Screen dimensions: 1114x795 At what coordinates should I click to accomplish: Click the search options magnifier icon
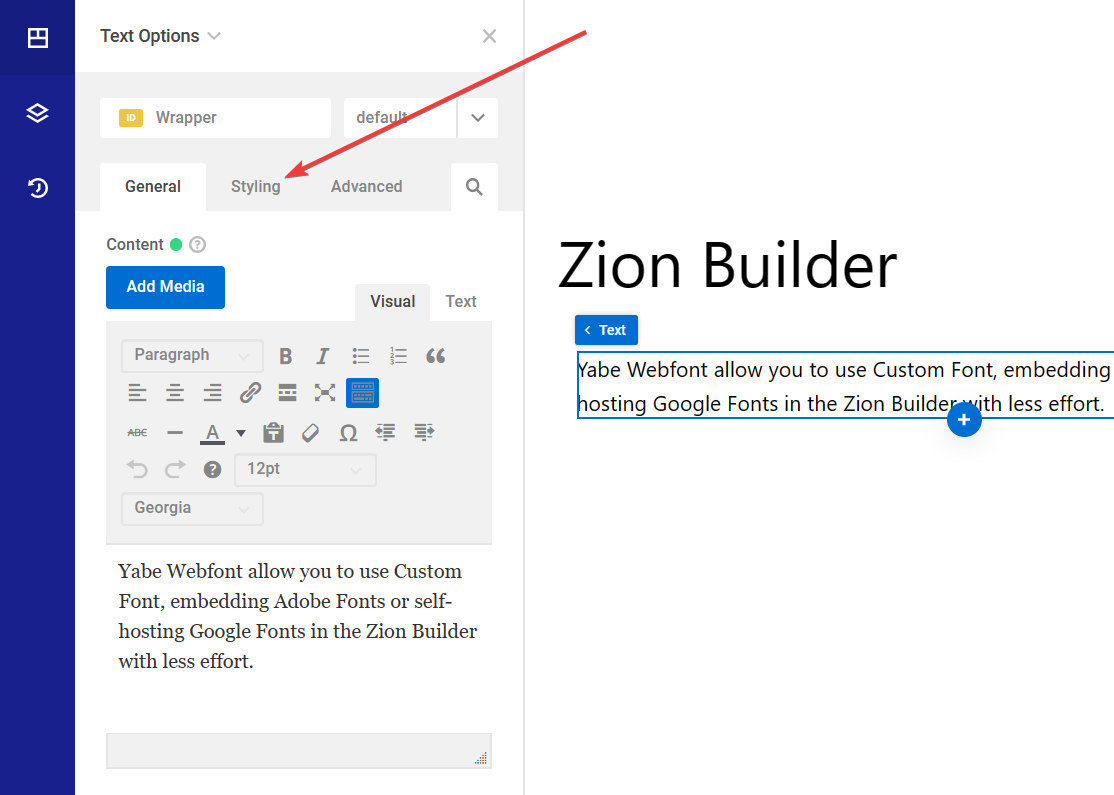pos(474,187)
